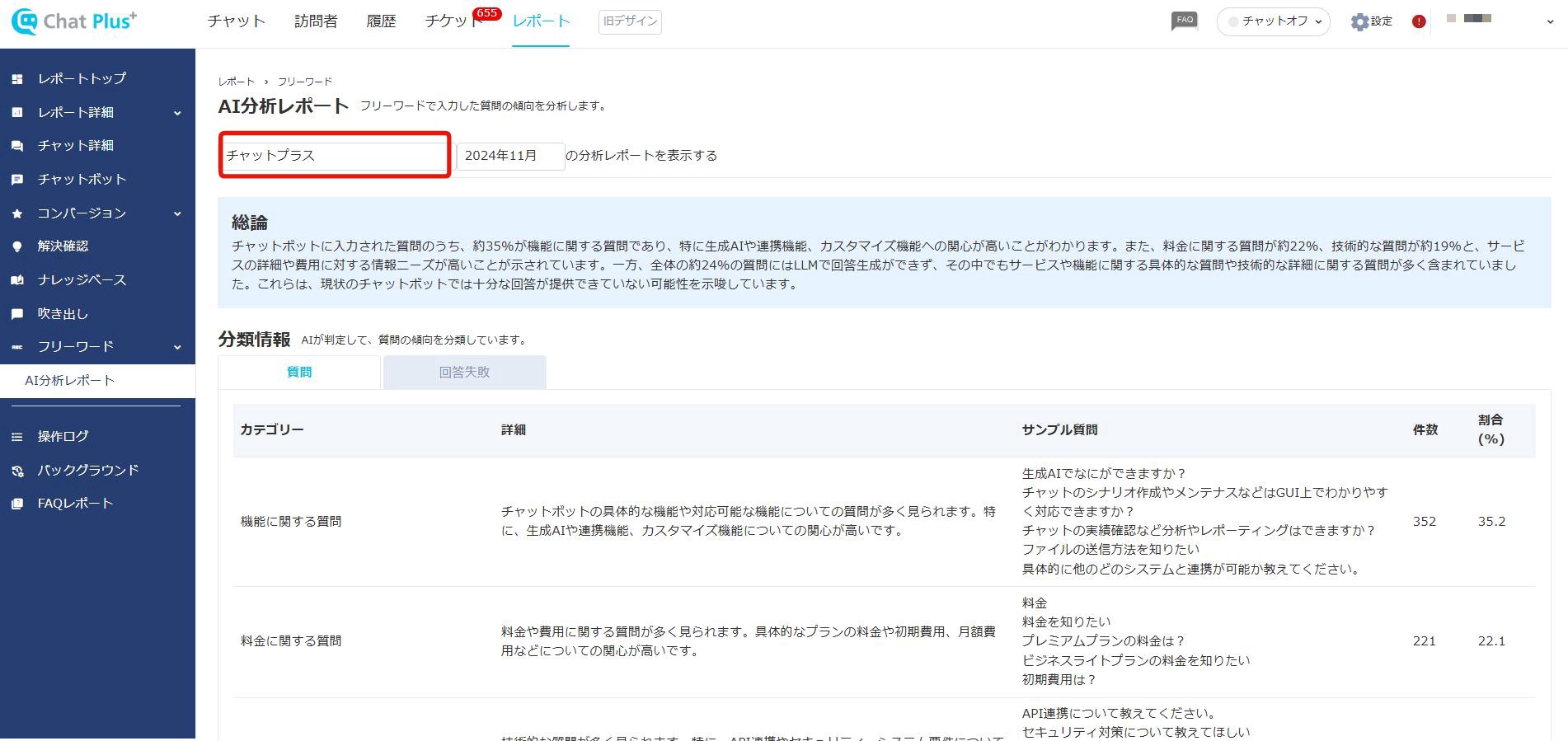
Task: Switch to the 回答失敗 tab
Action: (464, 372)
